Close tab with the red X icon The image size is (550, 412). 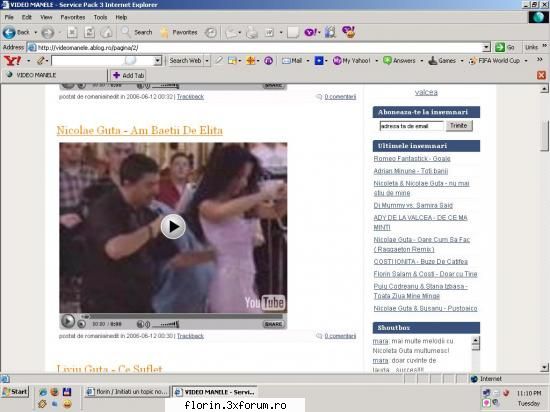pos(541,75)
